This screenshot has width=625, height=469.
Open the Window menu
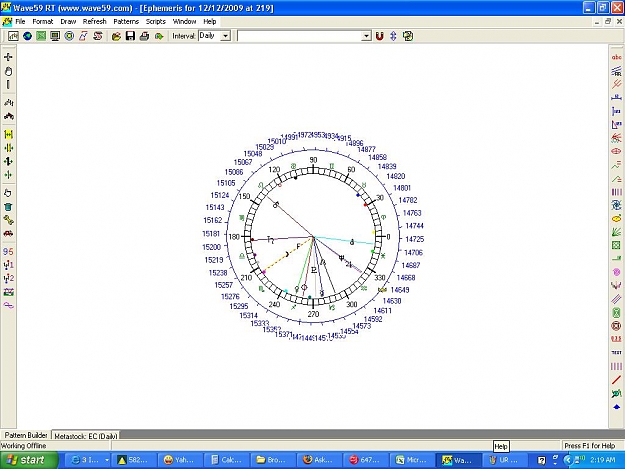(184, 22)
